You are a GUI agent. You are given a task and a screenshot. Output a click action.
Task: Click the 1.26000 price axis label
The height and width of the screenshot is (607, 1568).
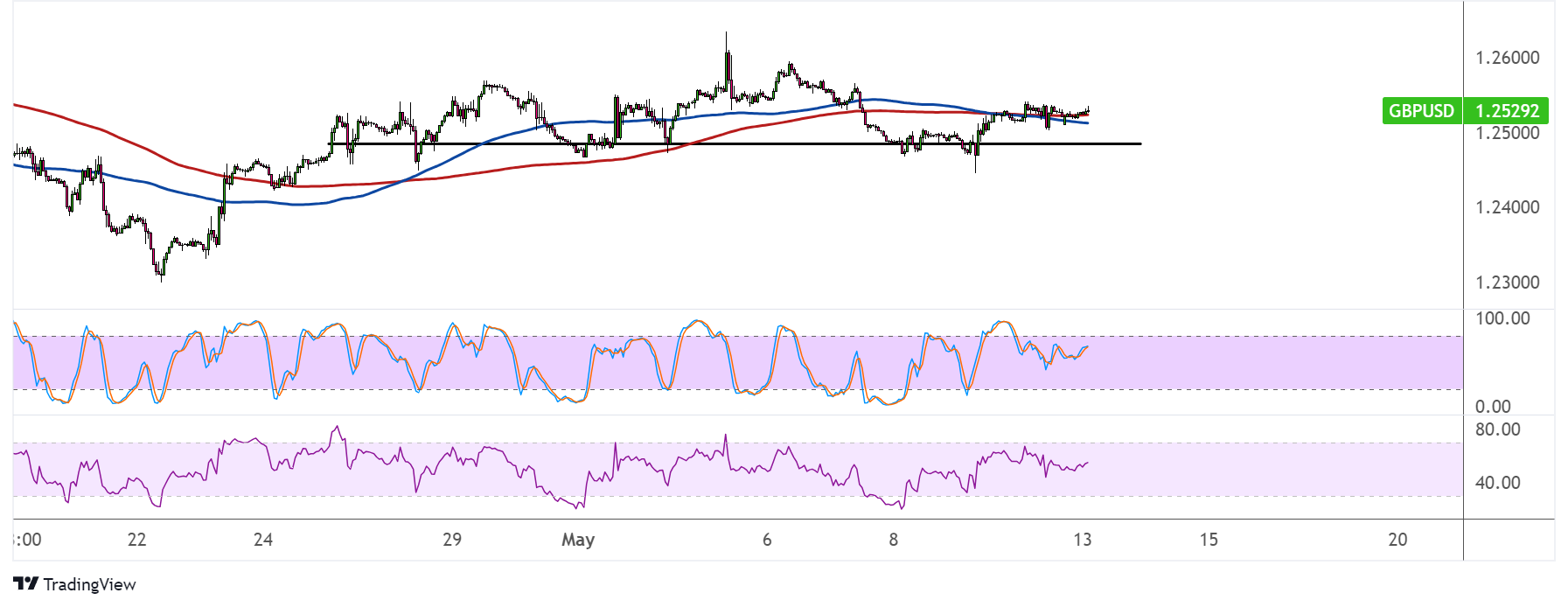point(1507,58)
